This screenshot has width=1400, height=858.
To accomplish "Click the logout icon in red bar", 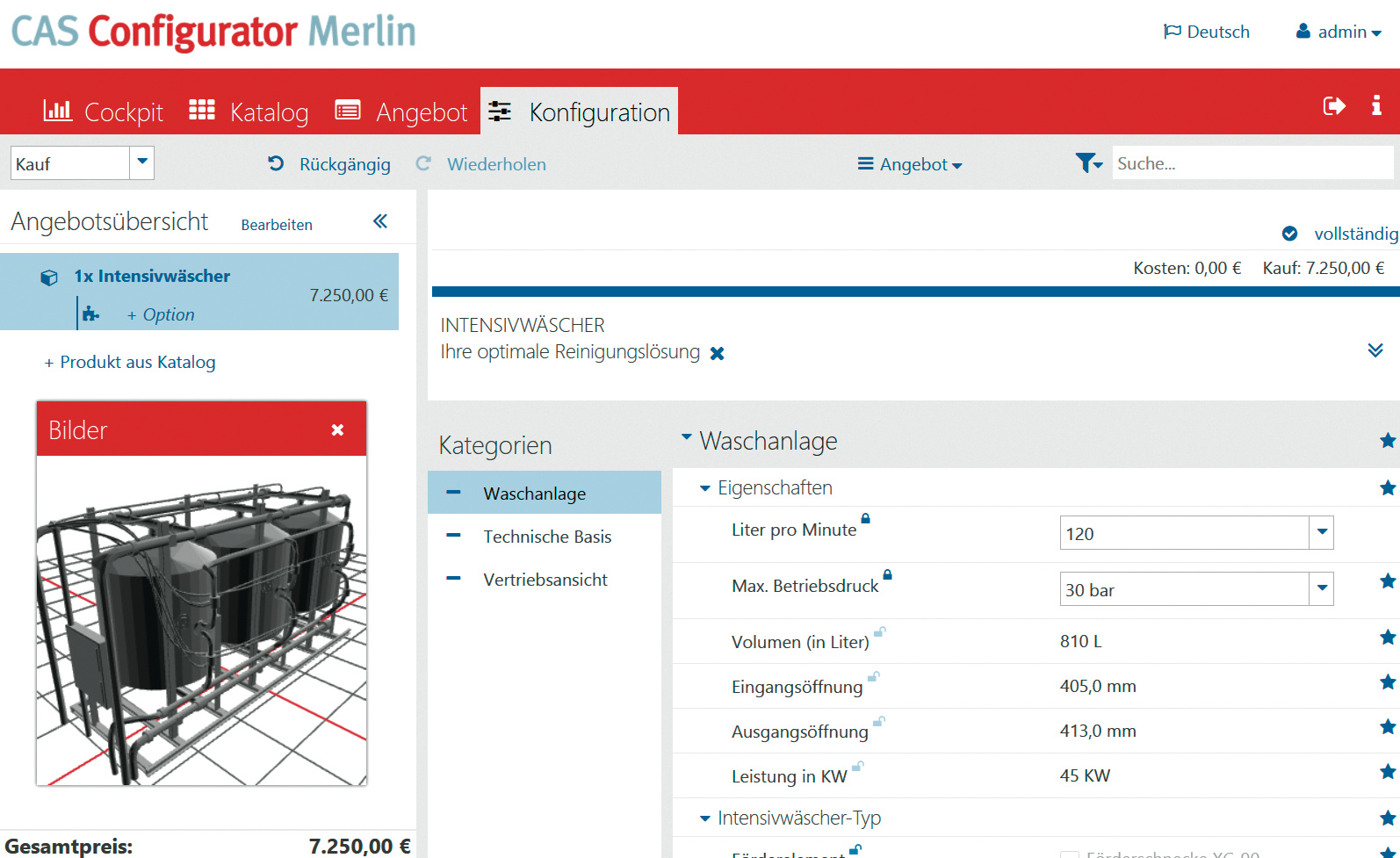I will click(1334, 106).
